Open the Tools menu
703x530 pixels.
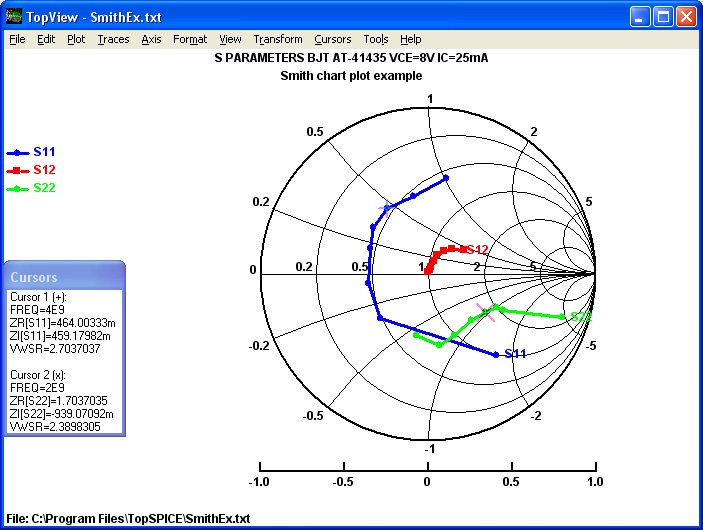coord(376,39)
